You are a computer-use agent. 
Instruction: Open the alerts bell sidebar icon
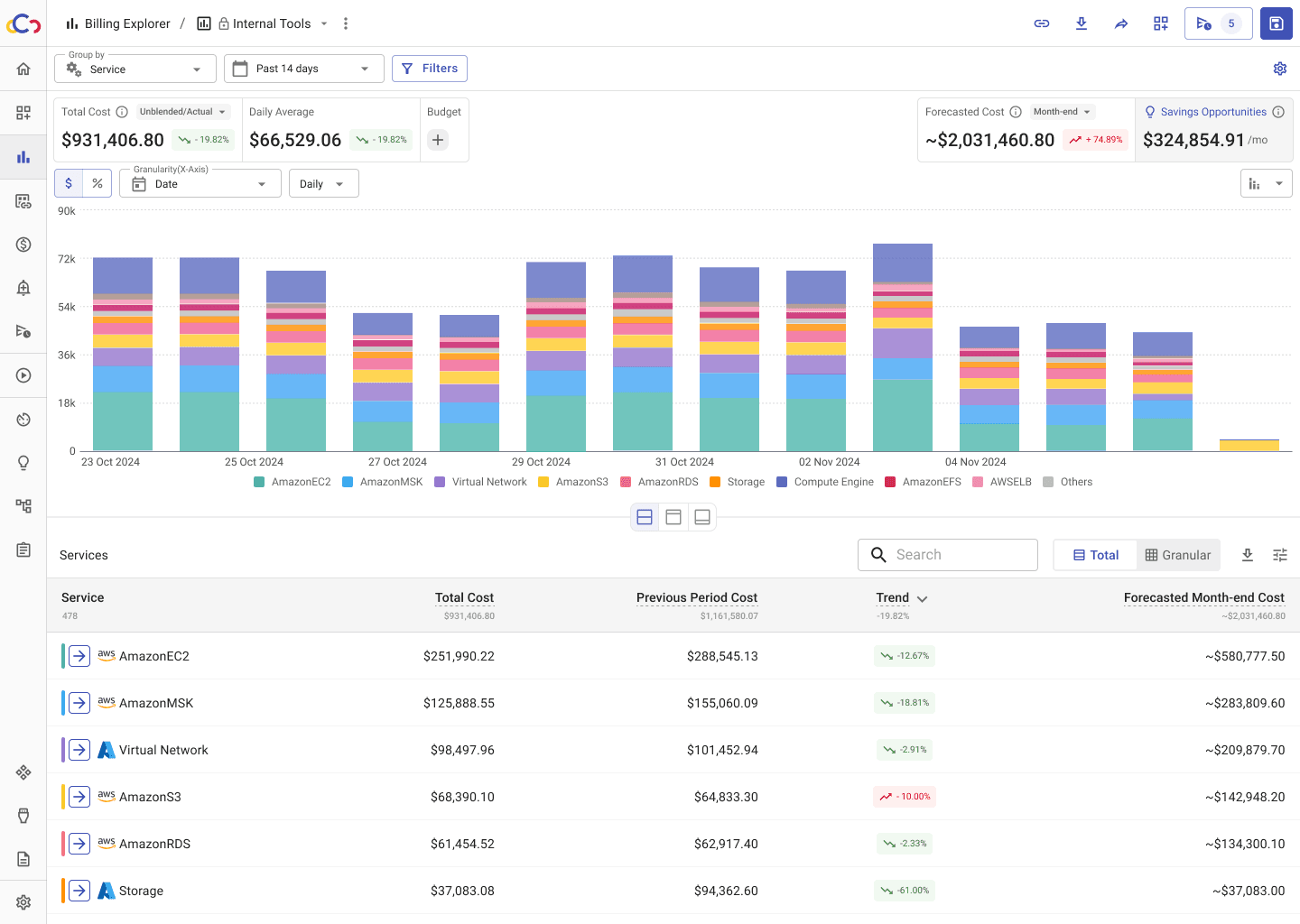tap(23, 288)
